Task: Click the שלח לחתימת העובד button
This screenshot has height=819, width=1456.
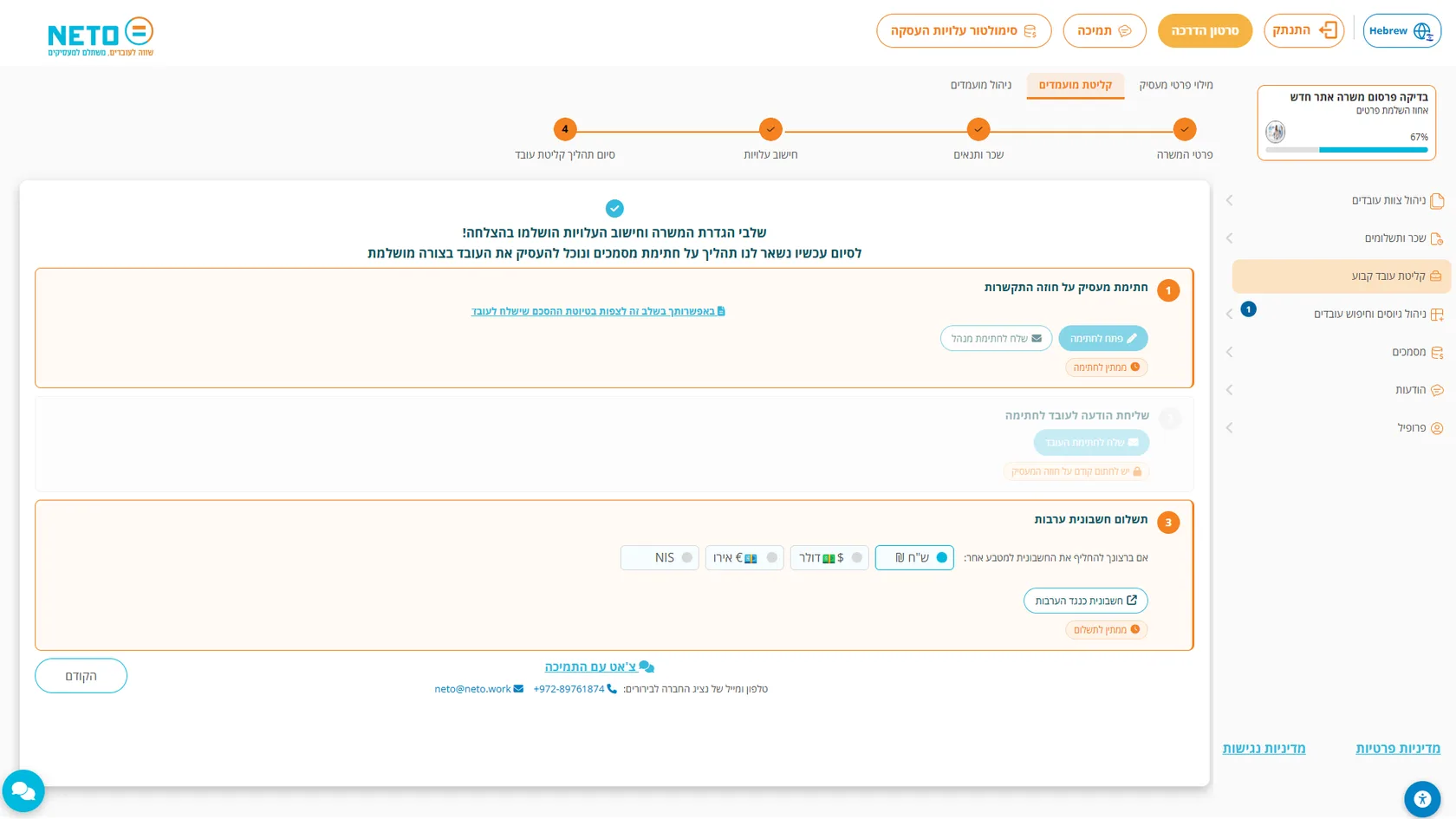Action: 1092,442
